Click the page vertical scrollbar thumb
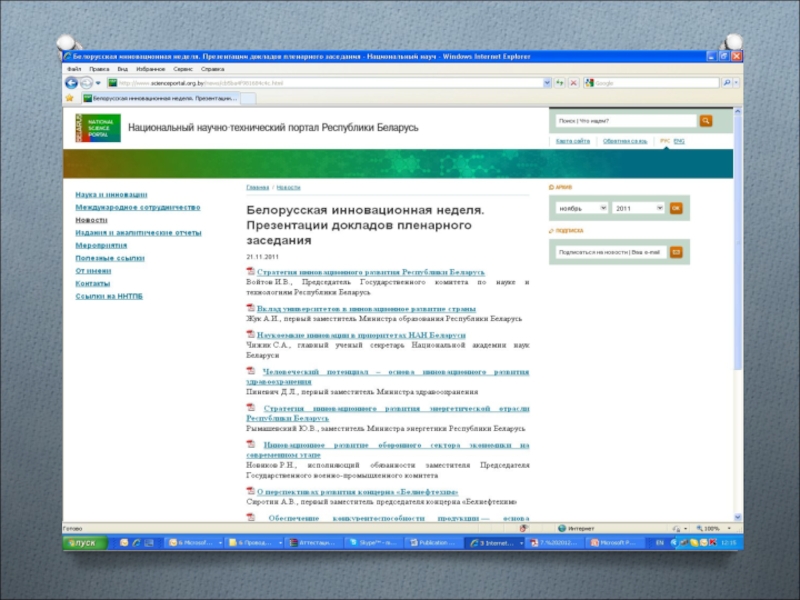 pos(737,242)
